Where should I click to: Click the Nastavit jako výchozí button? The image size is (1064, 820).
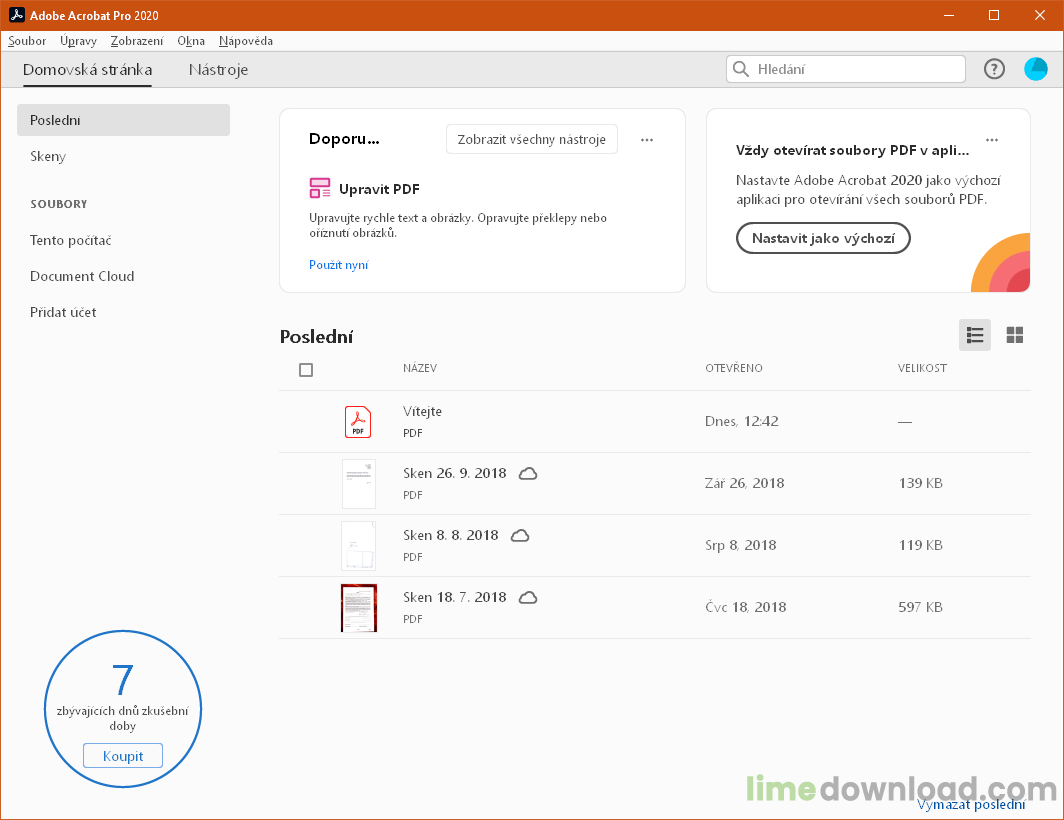click(823, 239)
